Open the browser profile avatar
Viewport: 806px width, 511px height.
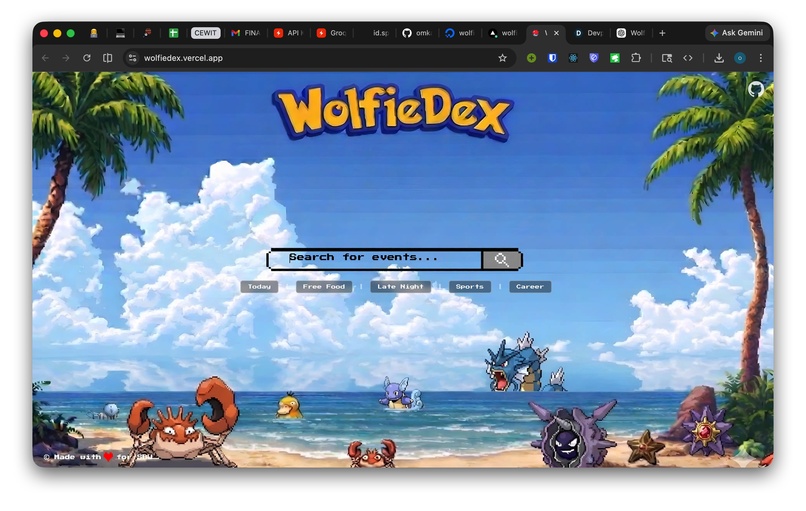740,58
